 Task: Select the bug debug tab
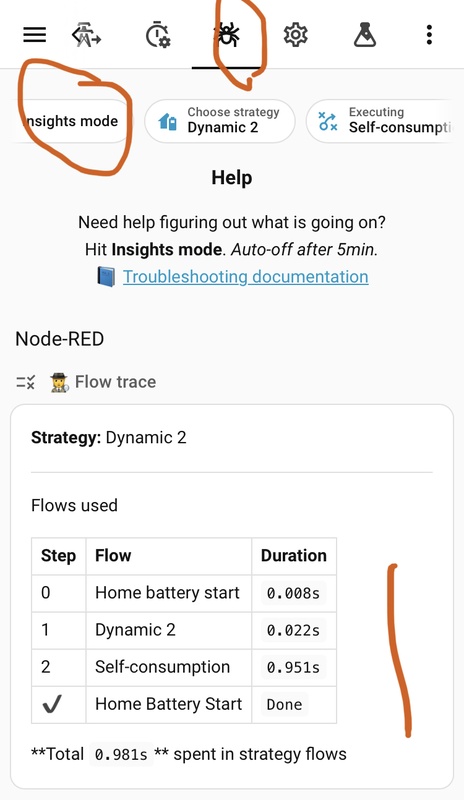pyautogui.click(x=227, y=35)
